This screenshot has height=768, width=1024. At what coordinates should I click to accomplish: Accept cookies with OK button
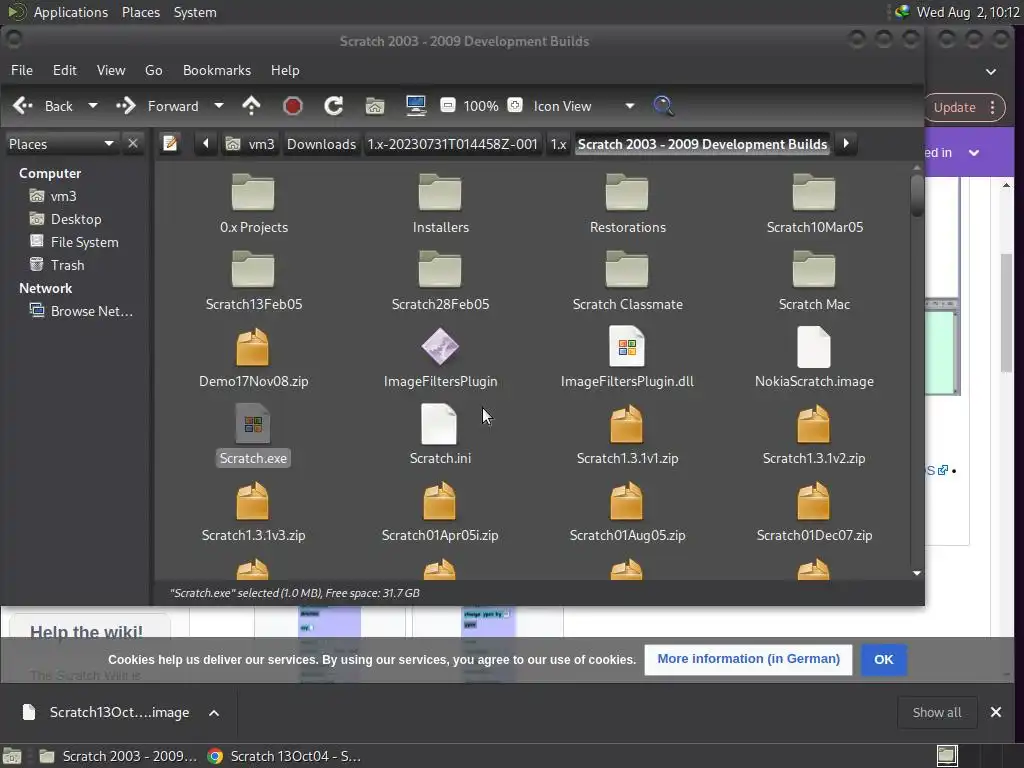(884, 660)
